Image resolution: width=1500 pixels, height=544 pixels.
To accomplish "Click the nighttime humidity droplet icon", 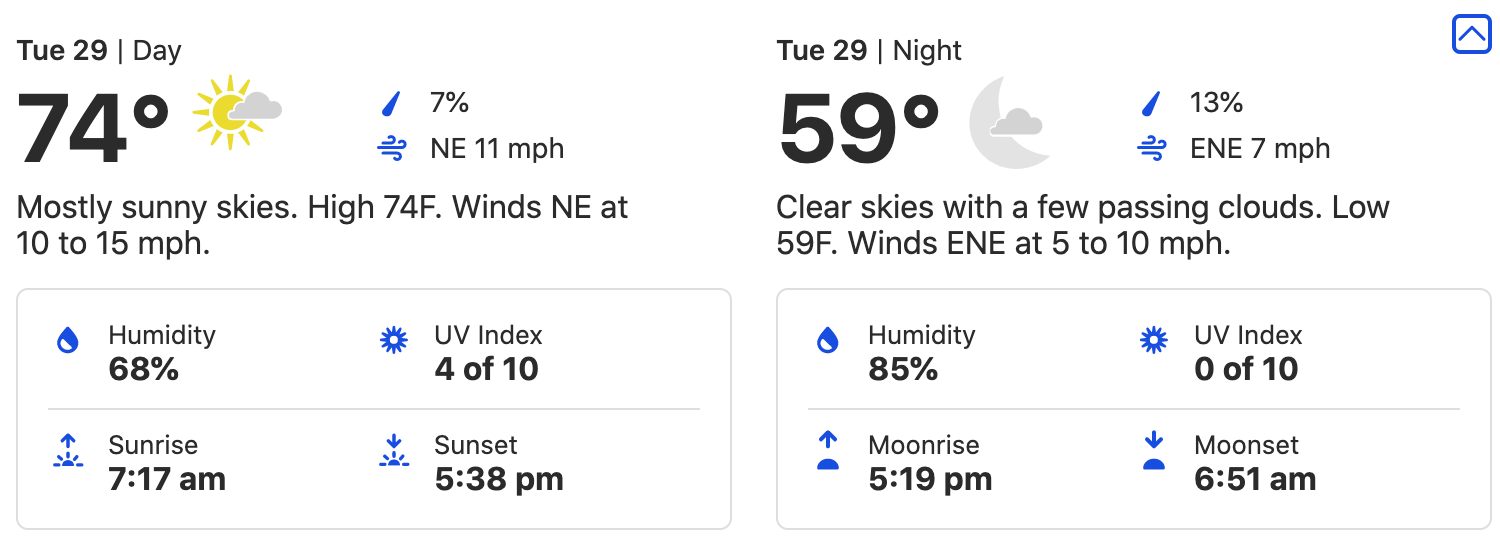I will [827, 341].
